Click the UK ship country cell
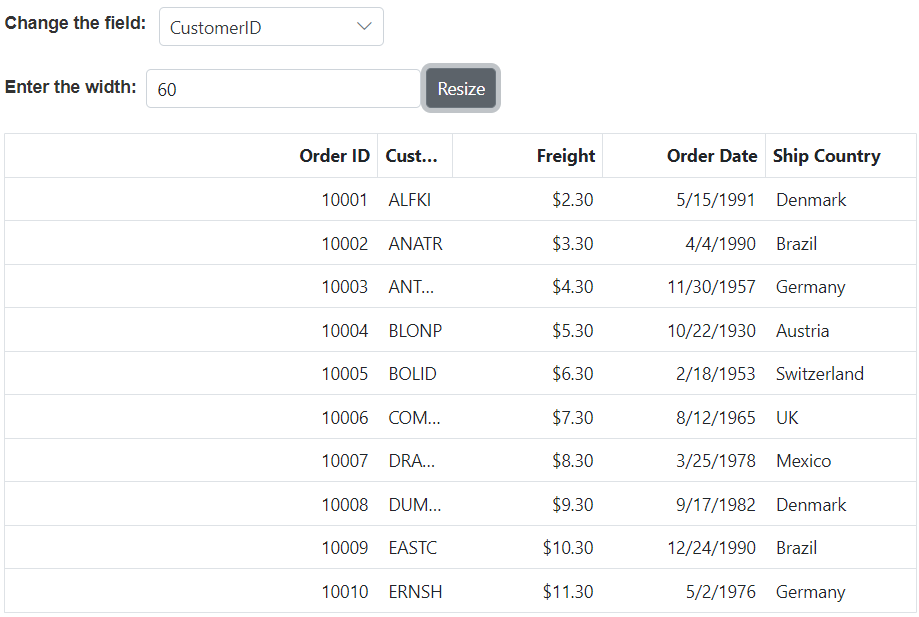Image resolution: width=919 pixels, height=617 pixels. point(787,418)
